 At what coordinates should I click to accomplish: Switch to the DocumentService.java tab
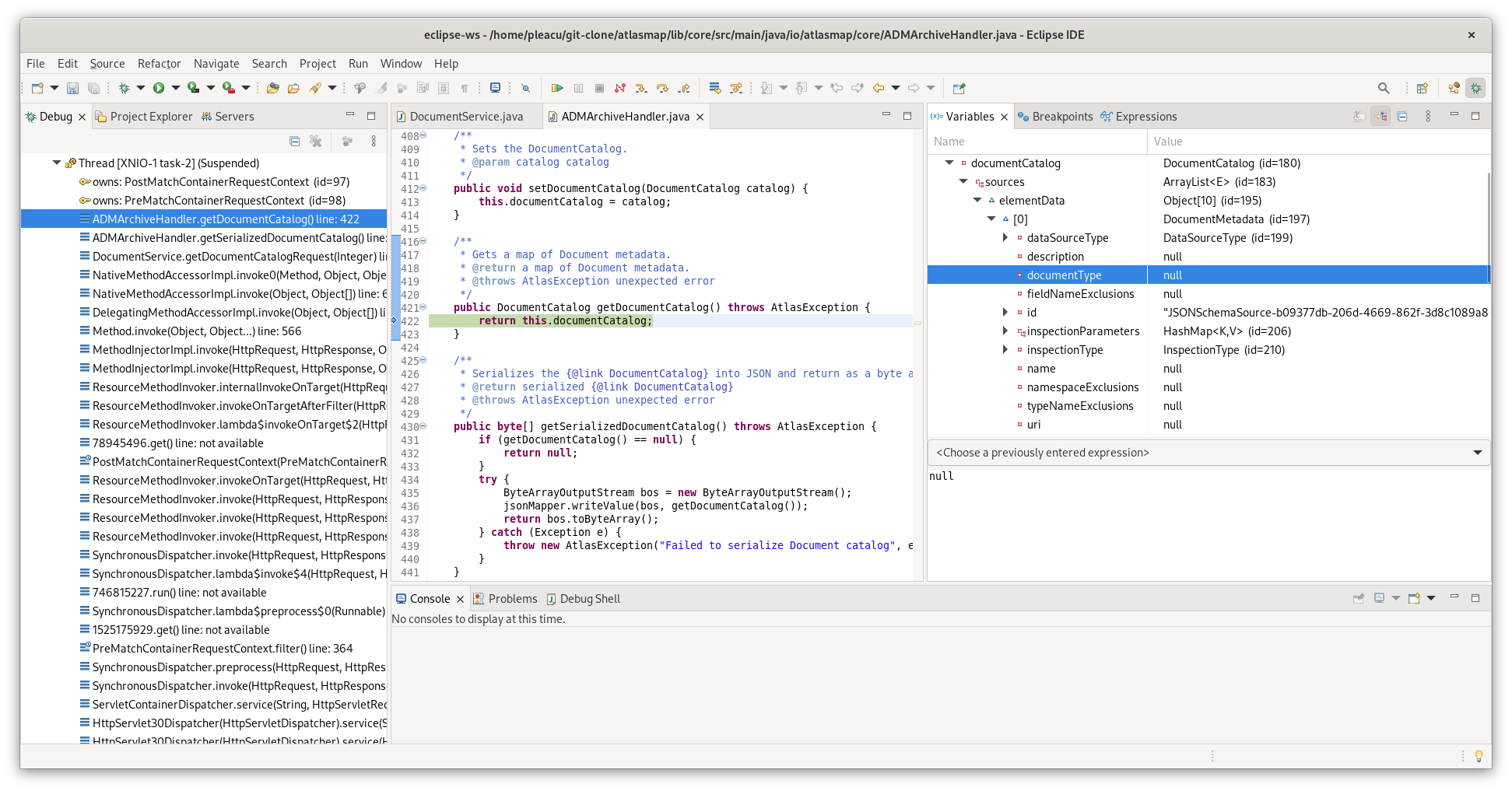[465, 117]
